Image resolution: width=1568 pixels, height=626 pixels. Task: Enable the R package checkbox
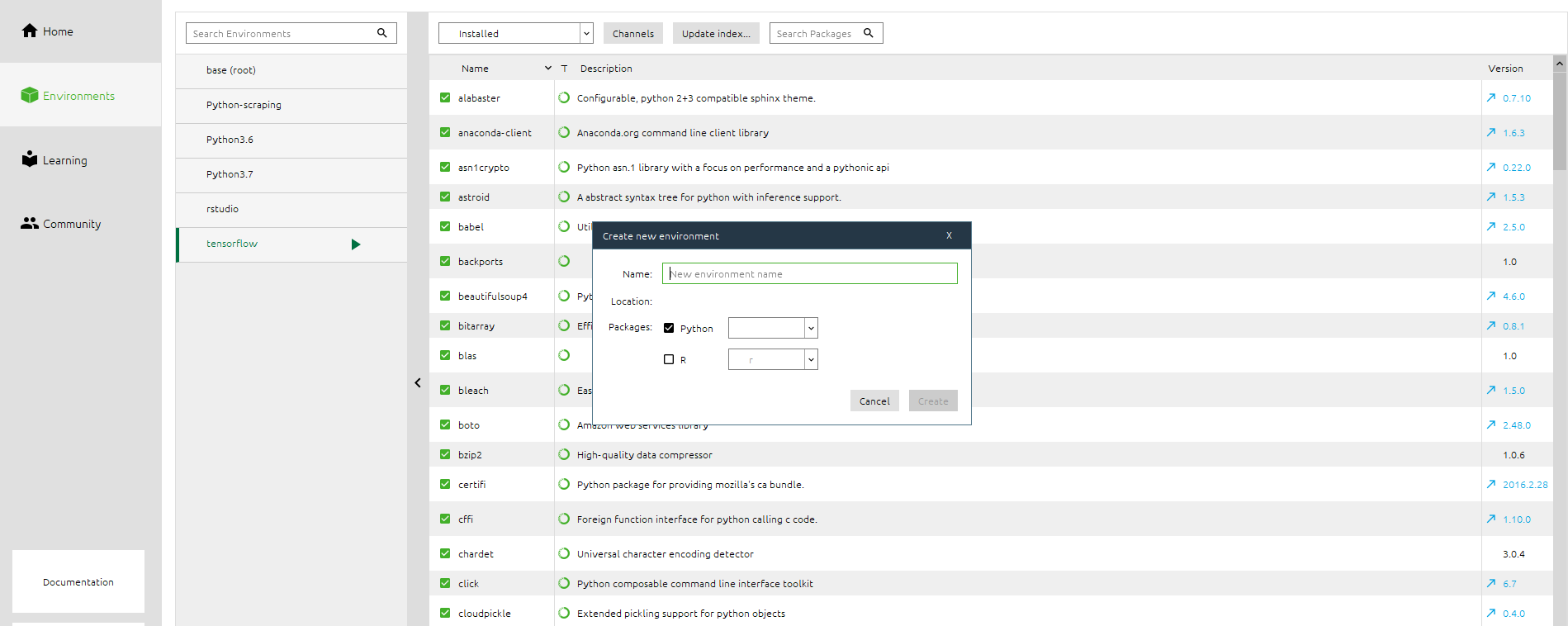(669, 359)
